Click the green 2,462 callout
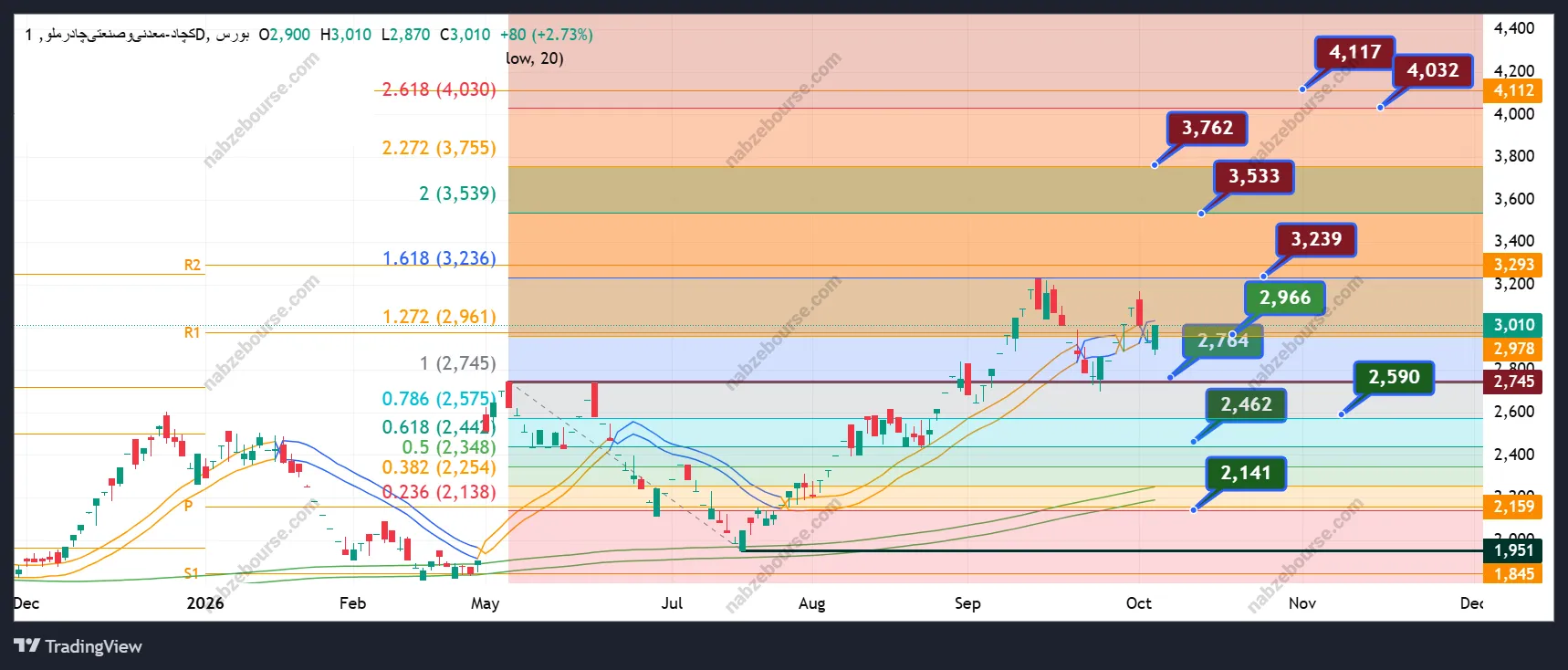 (1246, 404)
